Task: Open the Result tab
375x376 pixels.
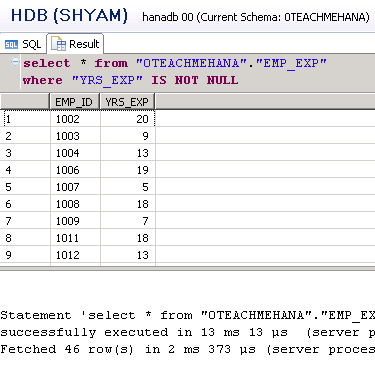Action: [x=75, y=44]
